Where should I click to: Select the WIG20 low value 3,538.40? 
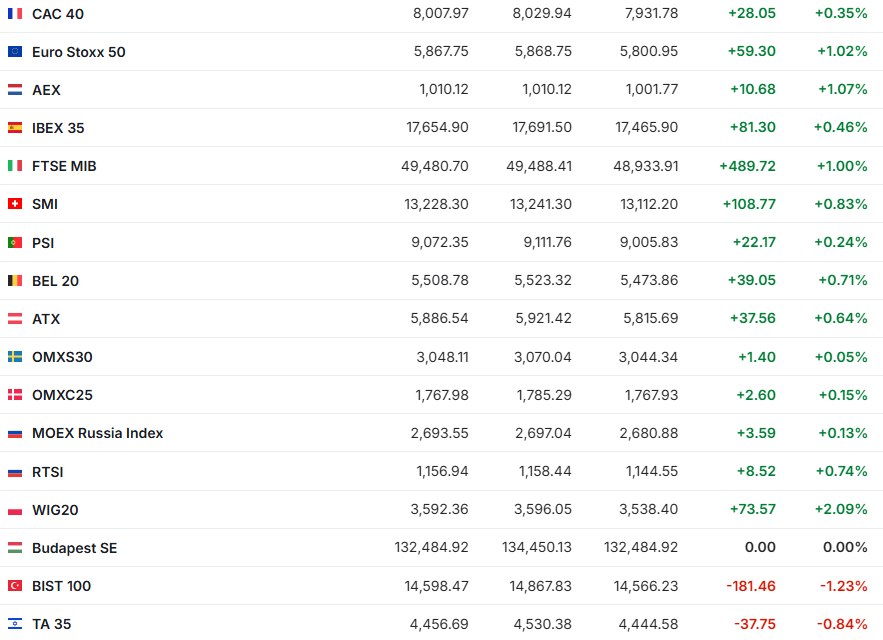point(649,509)
